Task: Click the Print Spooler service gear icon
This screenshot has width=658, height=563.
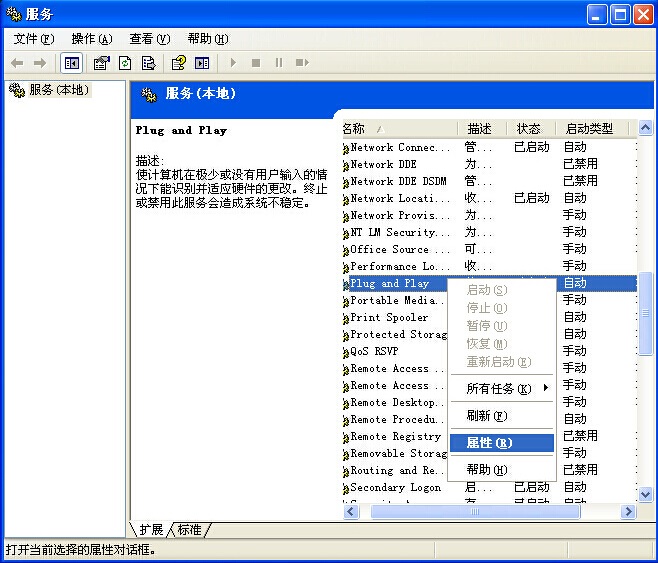Action: tap(345, 318)
